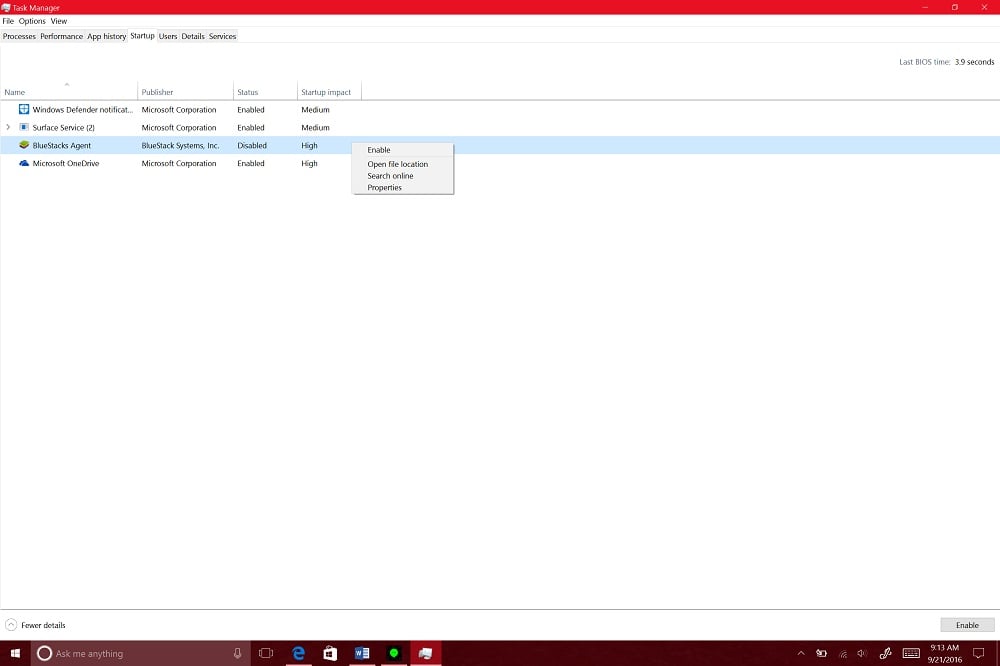
Task: Click the Enable button at bottom right
Action: [966, 624]
